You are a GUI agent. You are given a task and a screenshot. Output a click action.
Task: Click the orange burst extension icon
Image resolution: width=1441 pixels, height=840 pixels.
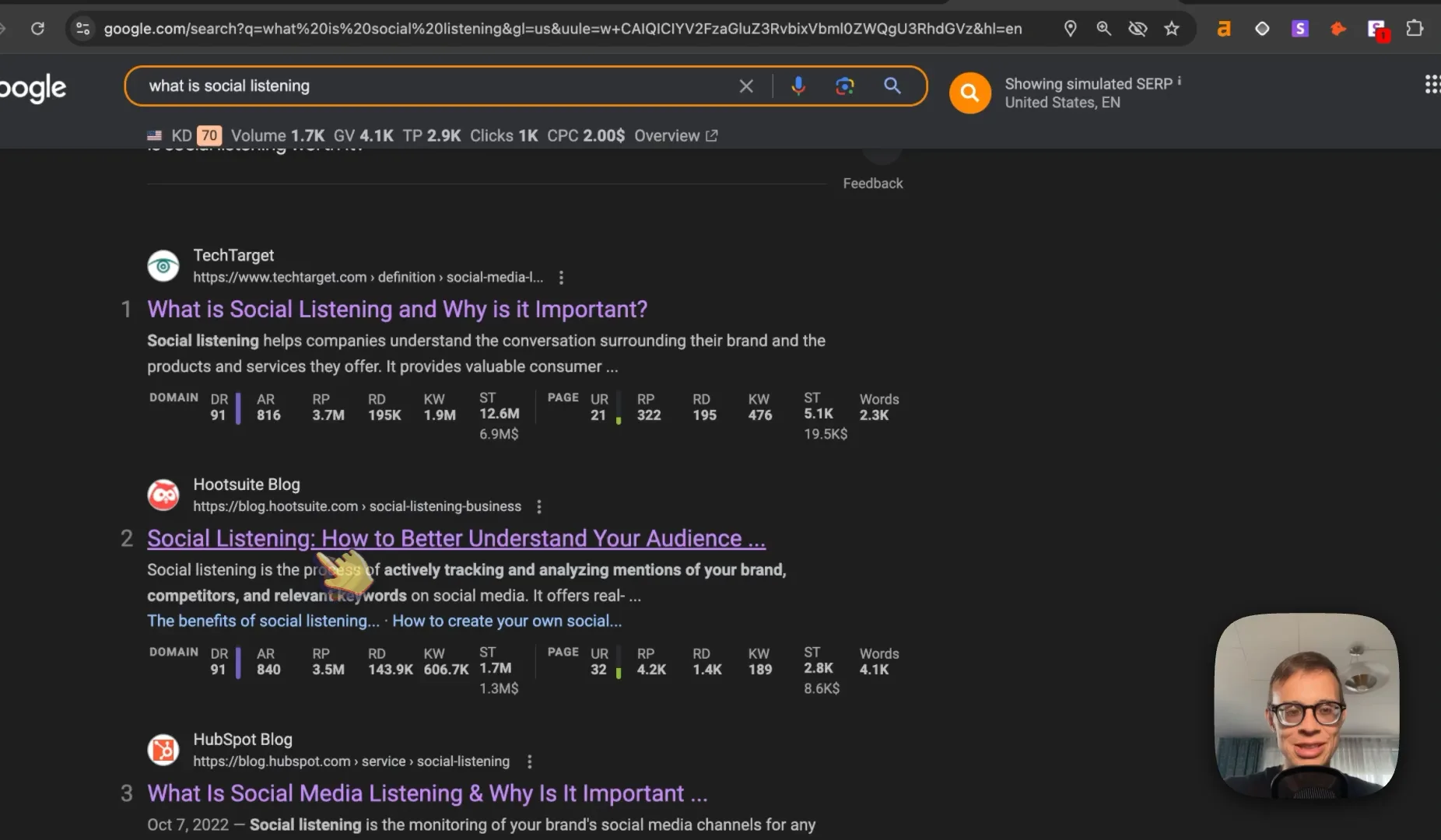[x=1338, y=29]
